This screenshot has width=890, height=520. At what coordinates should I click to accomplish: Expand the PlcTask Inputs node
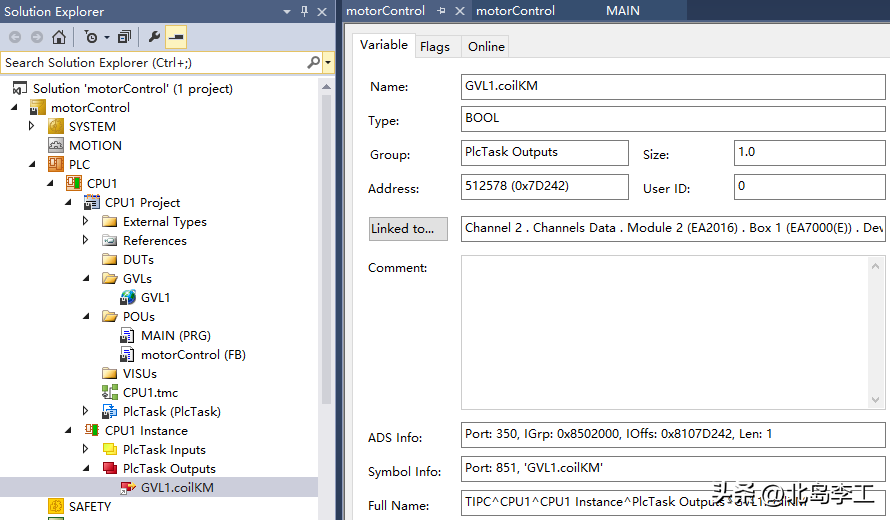click(x=85, y=449)
